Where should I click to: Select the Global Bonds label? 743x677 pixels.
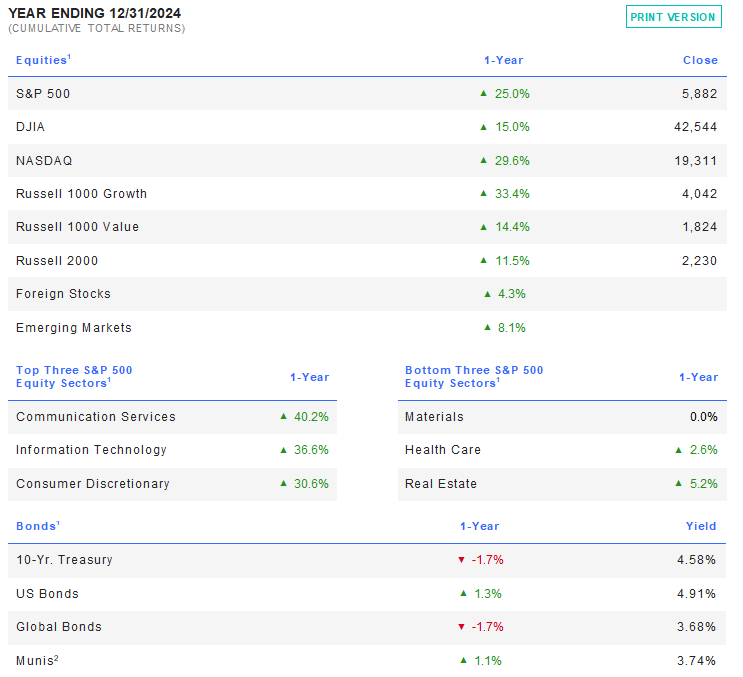click(x=59, y=627)
